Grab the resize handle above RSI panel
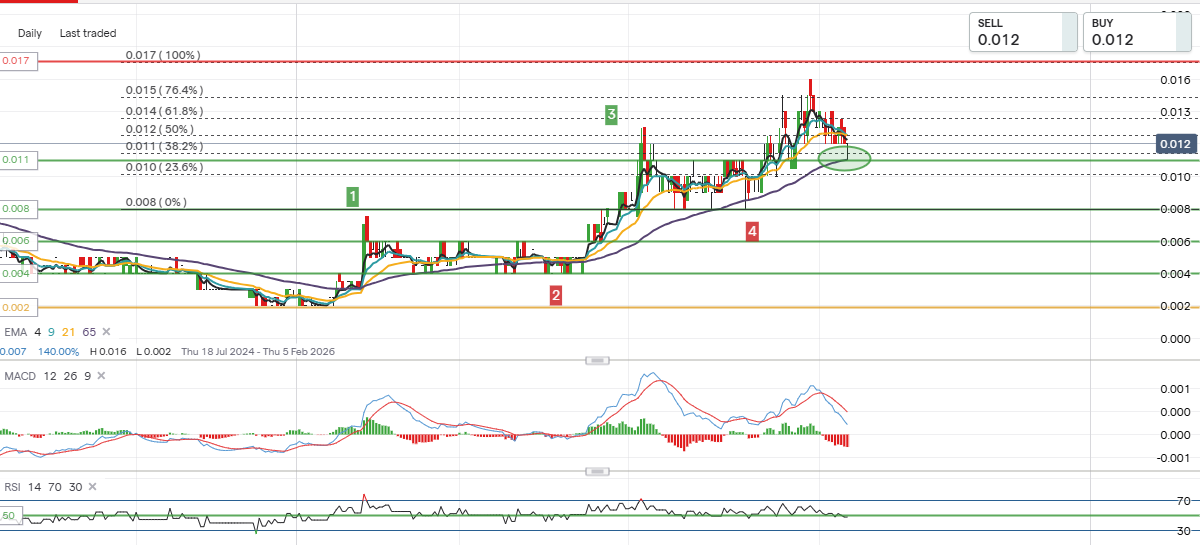 point(597,471)
